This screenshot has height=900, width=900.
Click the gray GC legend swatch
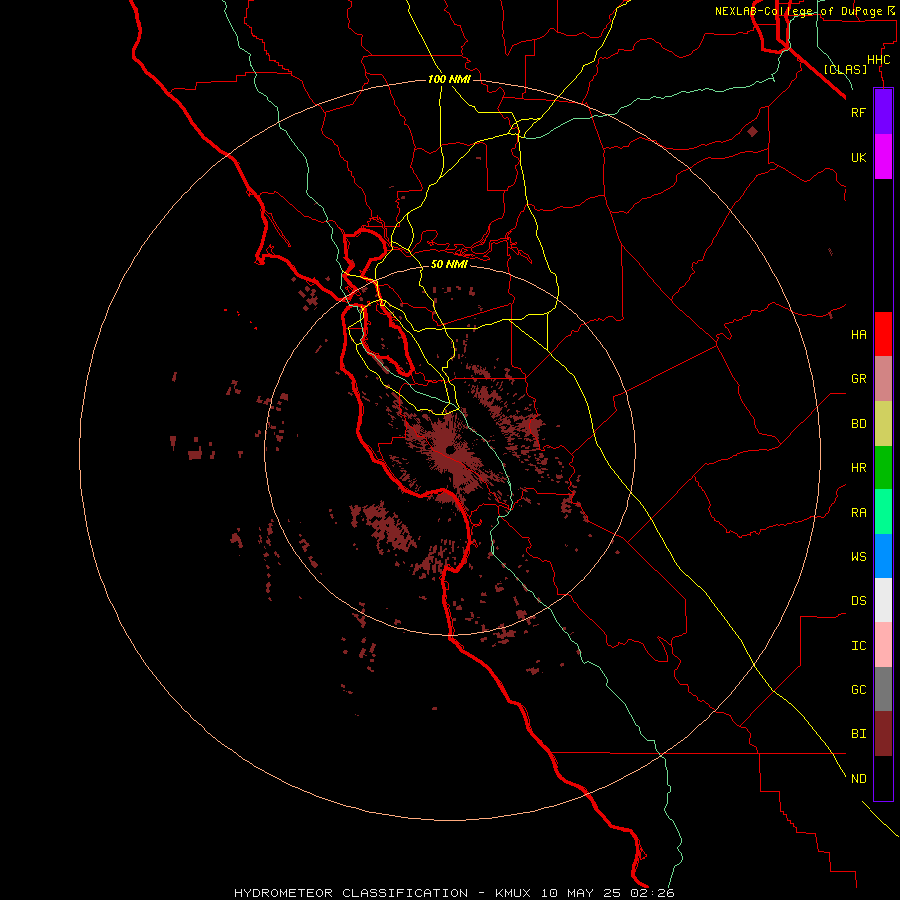point(883,689)
